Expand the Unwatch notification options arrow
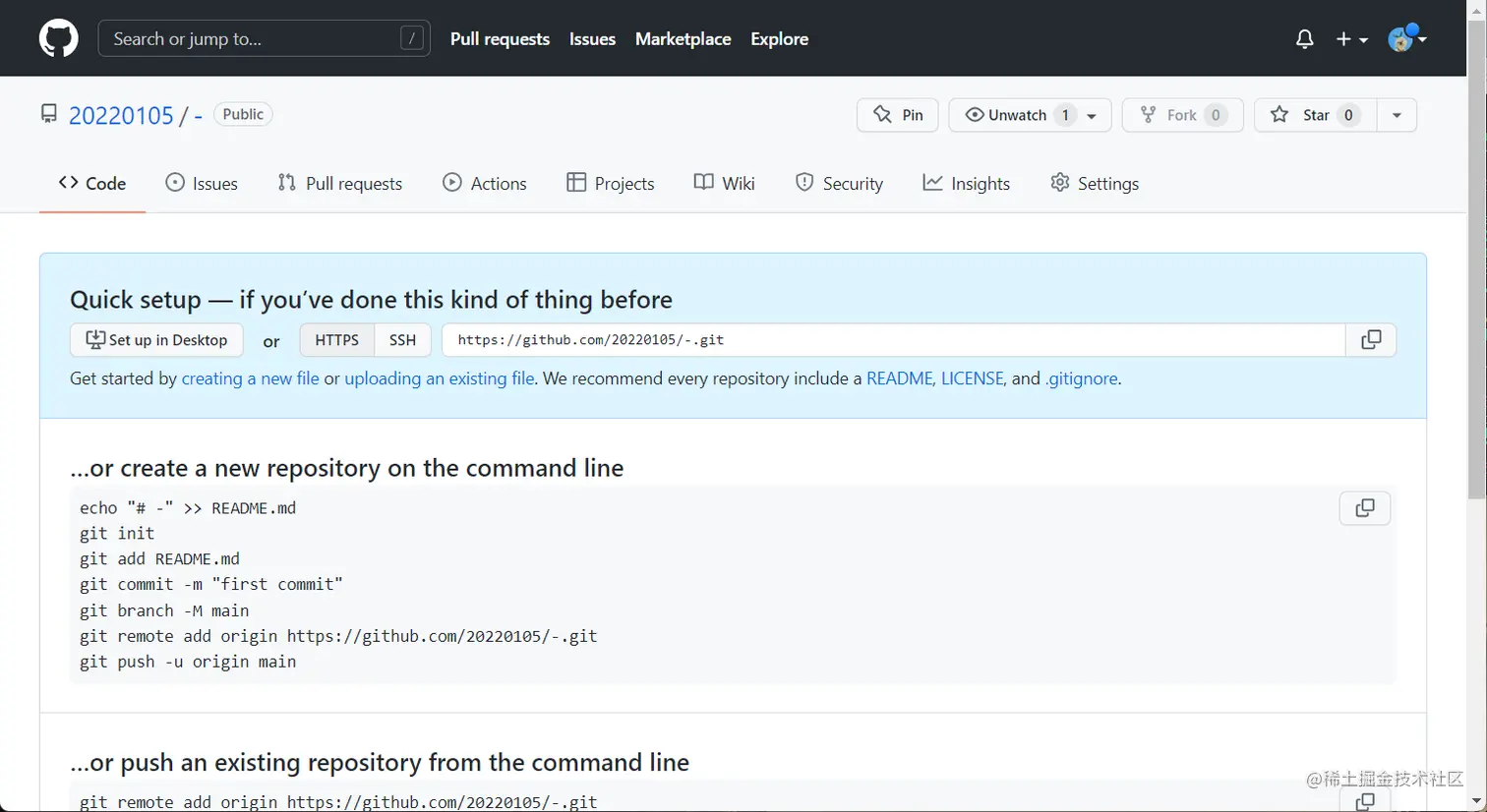This screenshot has height=812, width=1487. [1093, 116]
